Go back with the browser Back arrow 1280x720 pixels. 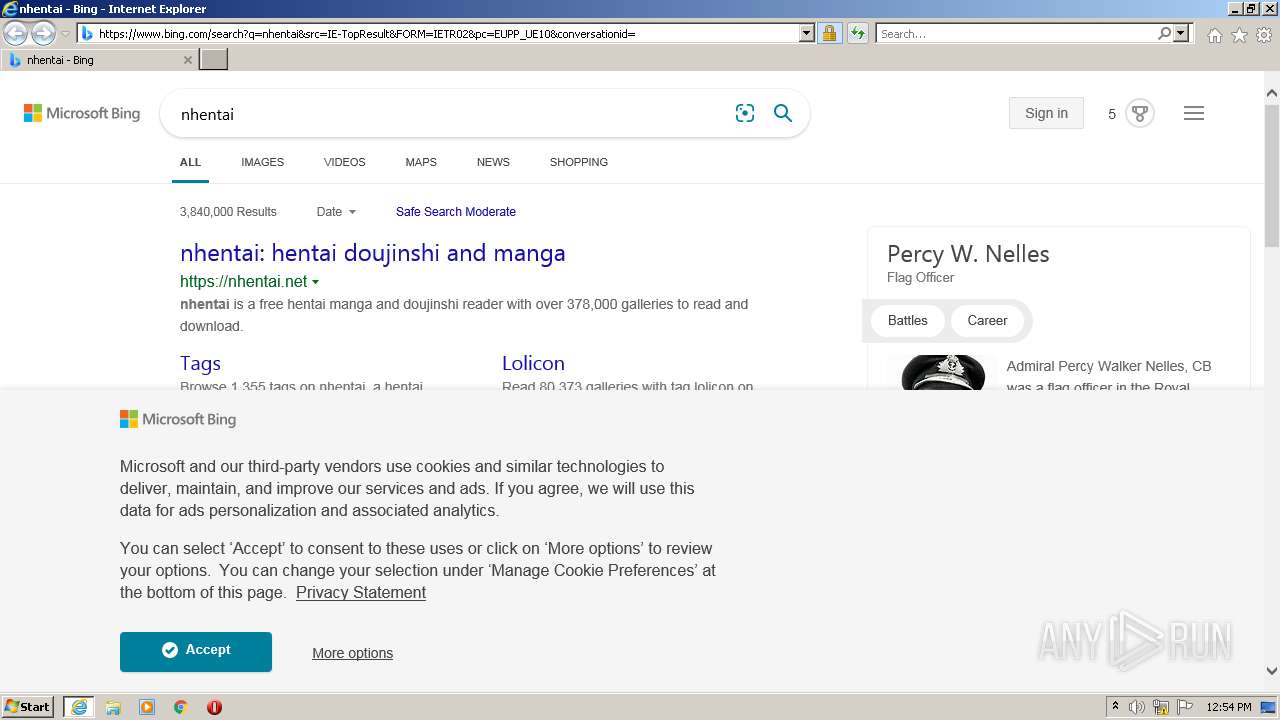click(15, 33)
